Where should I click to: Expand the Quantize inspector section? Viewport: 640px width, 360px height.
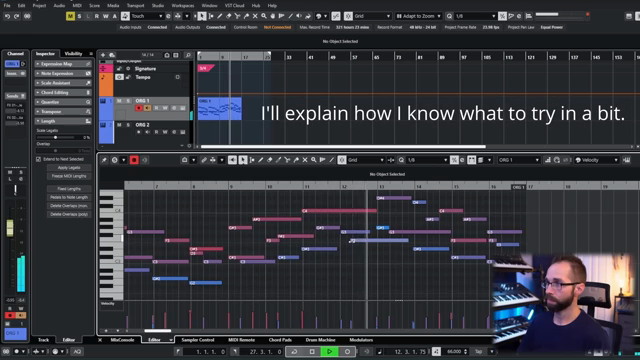point(63,102)
